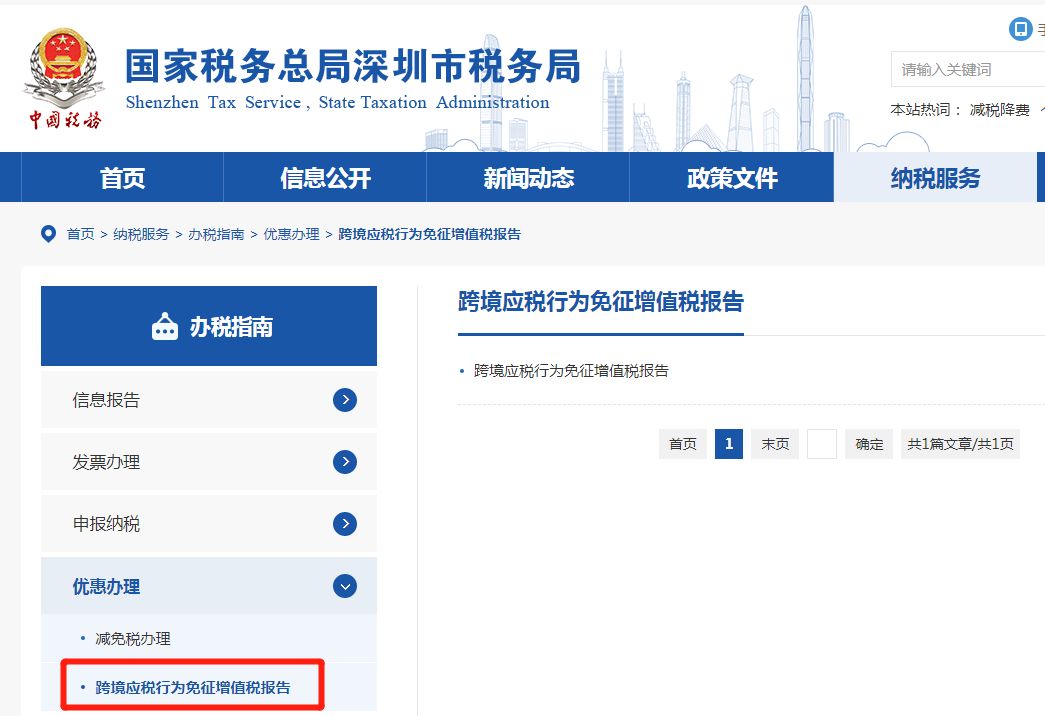This screenshot has height=716, width=1045.
Task: Go to the 政策文件 tab
Action: click(732, 178)
